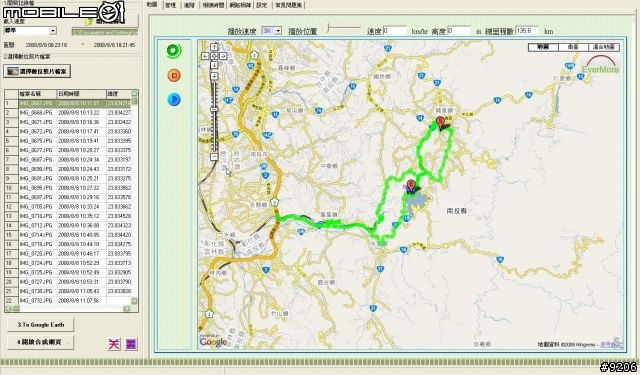
Task: Click the orange stop playback icon
Action: pos(174,75)
